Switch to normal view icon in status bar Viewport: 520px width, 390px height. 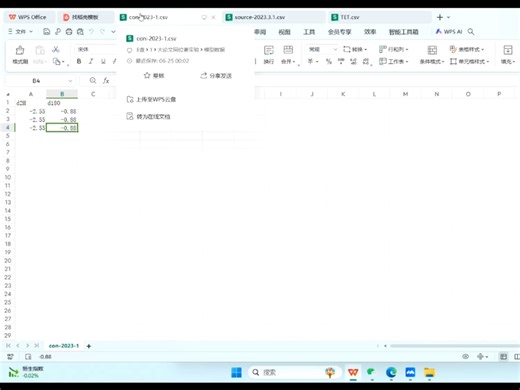(503, 357)
